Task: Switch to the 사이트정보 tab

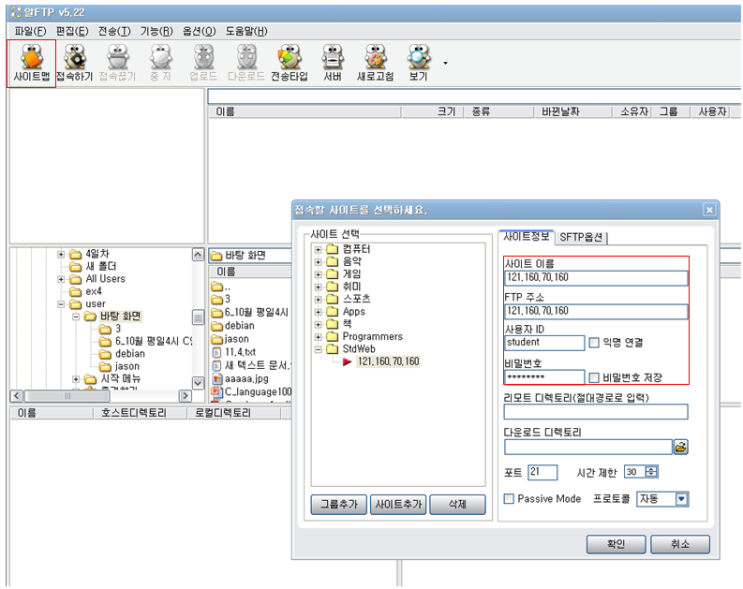Action: pos(526,236)
